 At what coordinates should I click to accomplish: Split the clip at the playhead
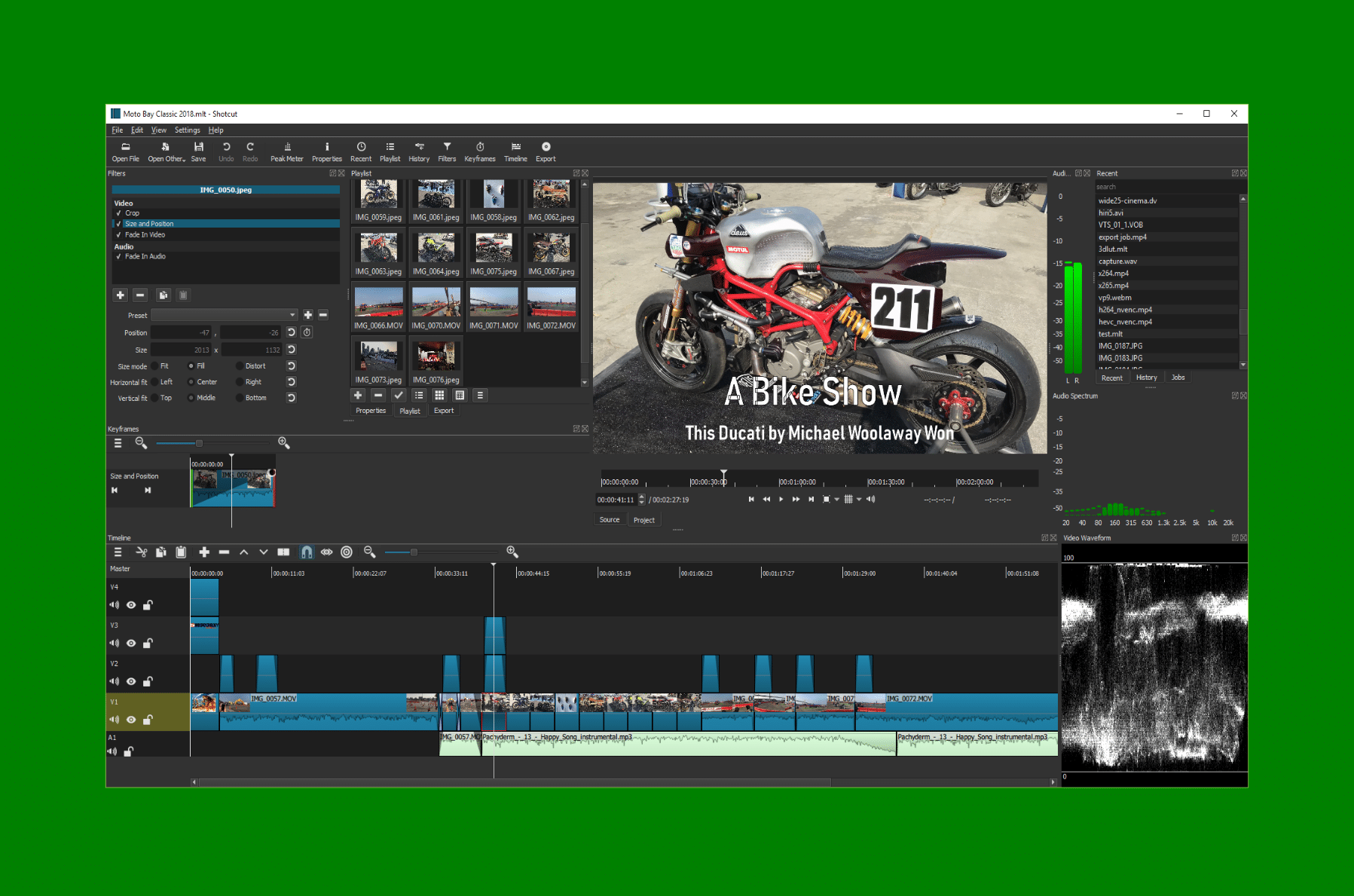click(283, 552)
